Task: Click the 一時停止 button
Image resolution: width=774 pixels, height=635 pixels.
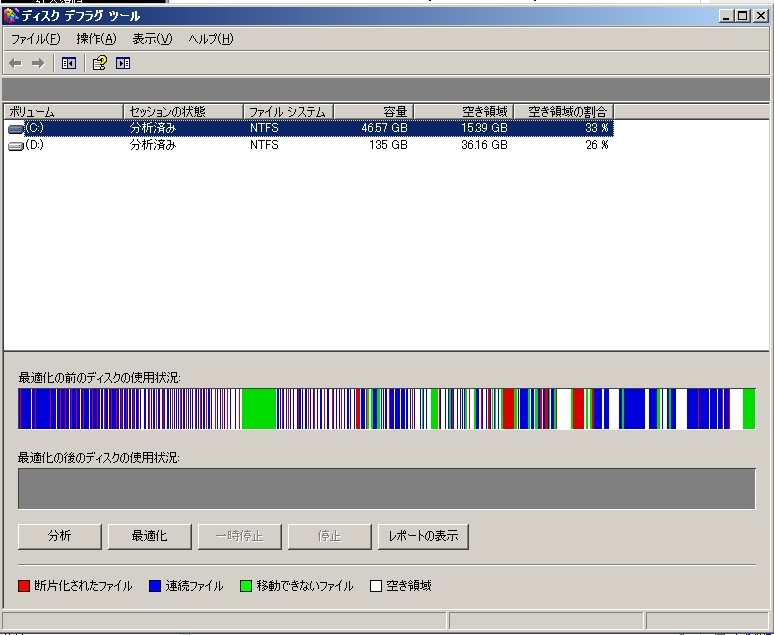Action: coord(239,536)
